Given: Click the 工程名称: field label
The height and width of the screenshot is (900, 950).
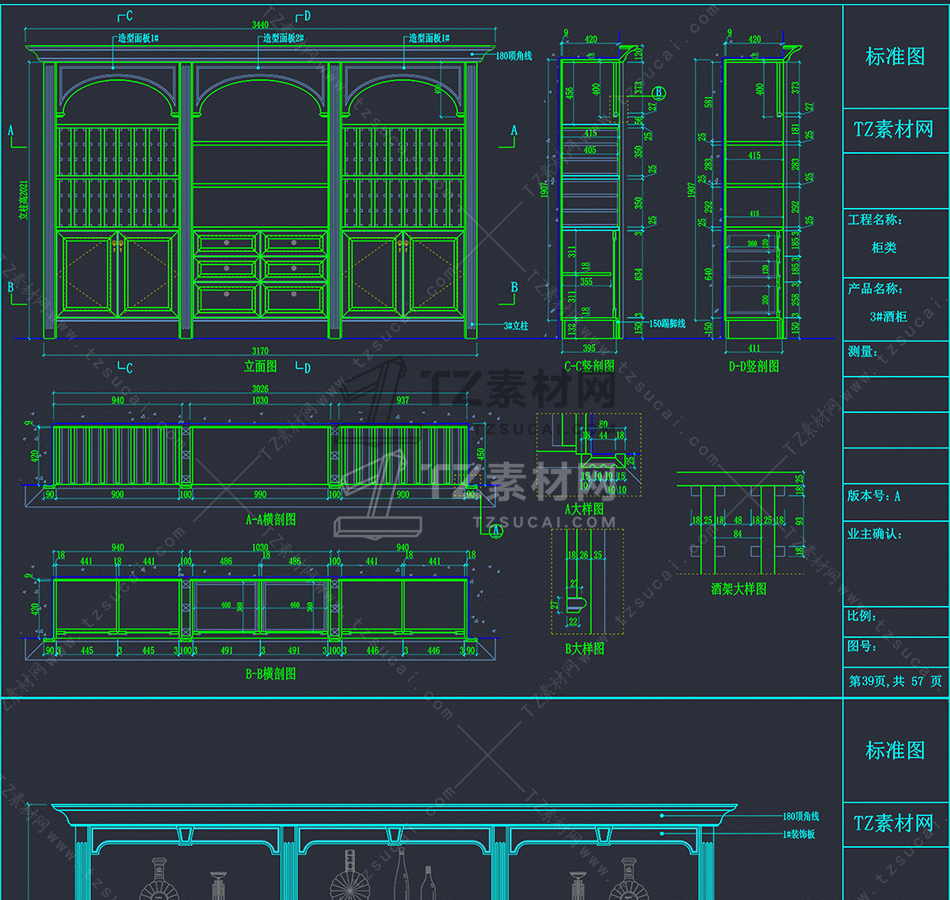Looking at the screenshot, I should [x=874, y=219].
